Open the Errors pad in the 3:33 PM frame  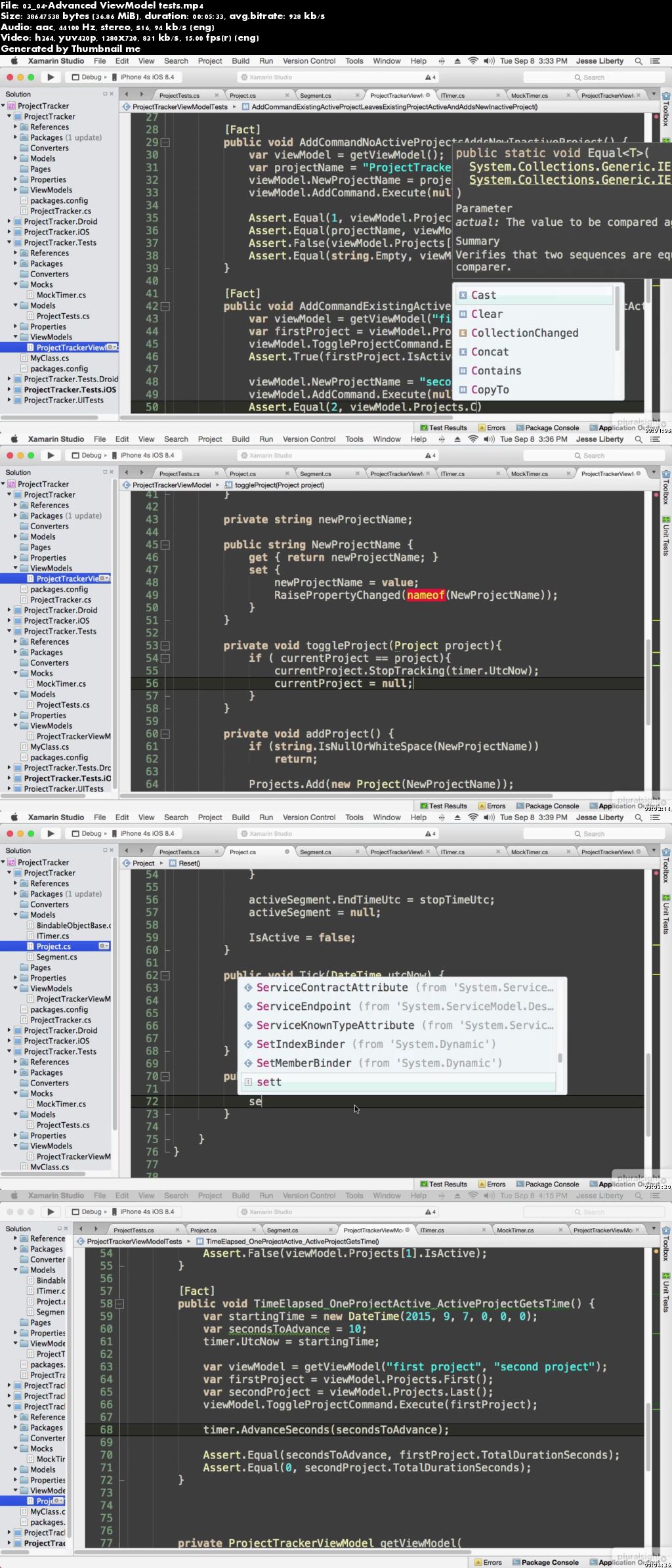click(x=492, y=427)
